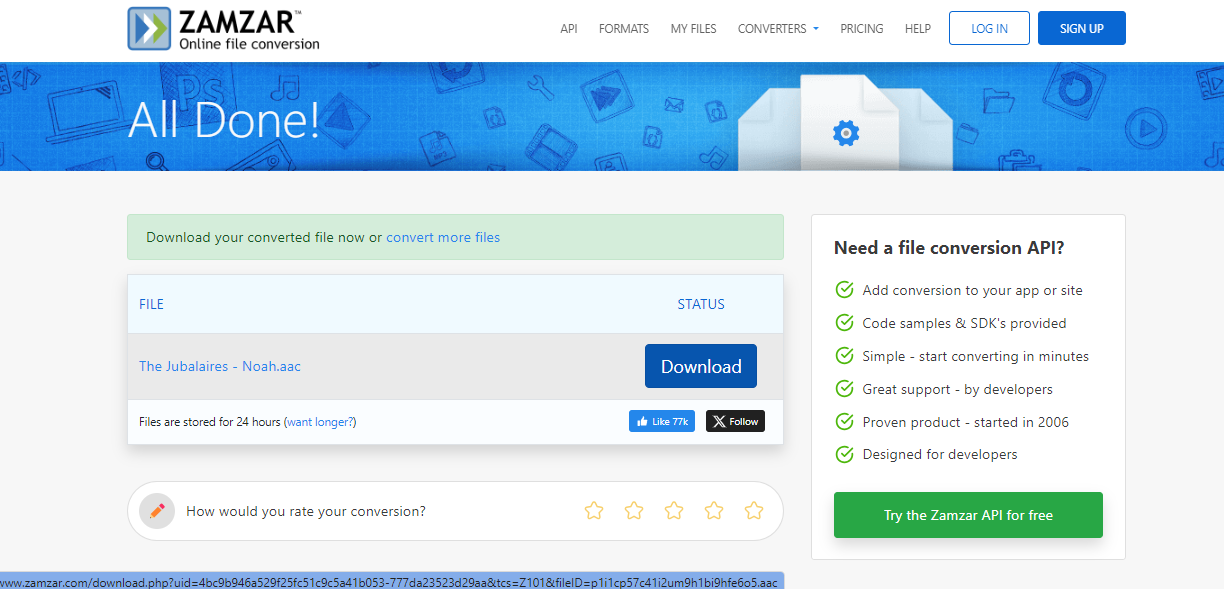
Task: Click the 'All Done!' heading
Action: [x=224, y=120]
